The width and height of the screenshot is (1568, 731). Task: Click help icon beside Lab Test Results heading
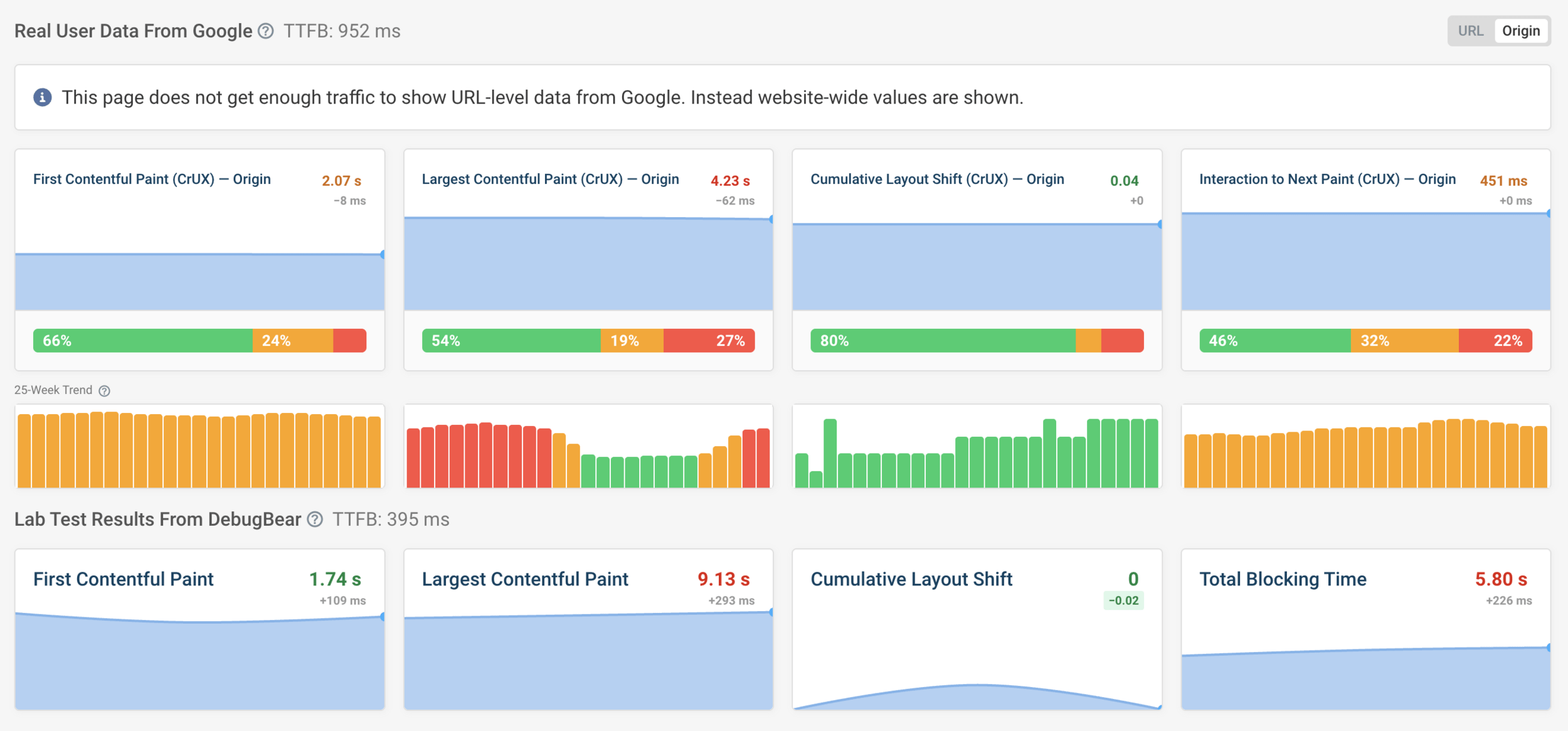315,520
